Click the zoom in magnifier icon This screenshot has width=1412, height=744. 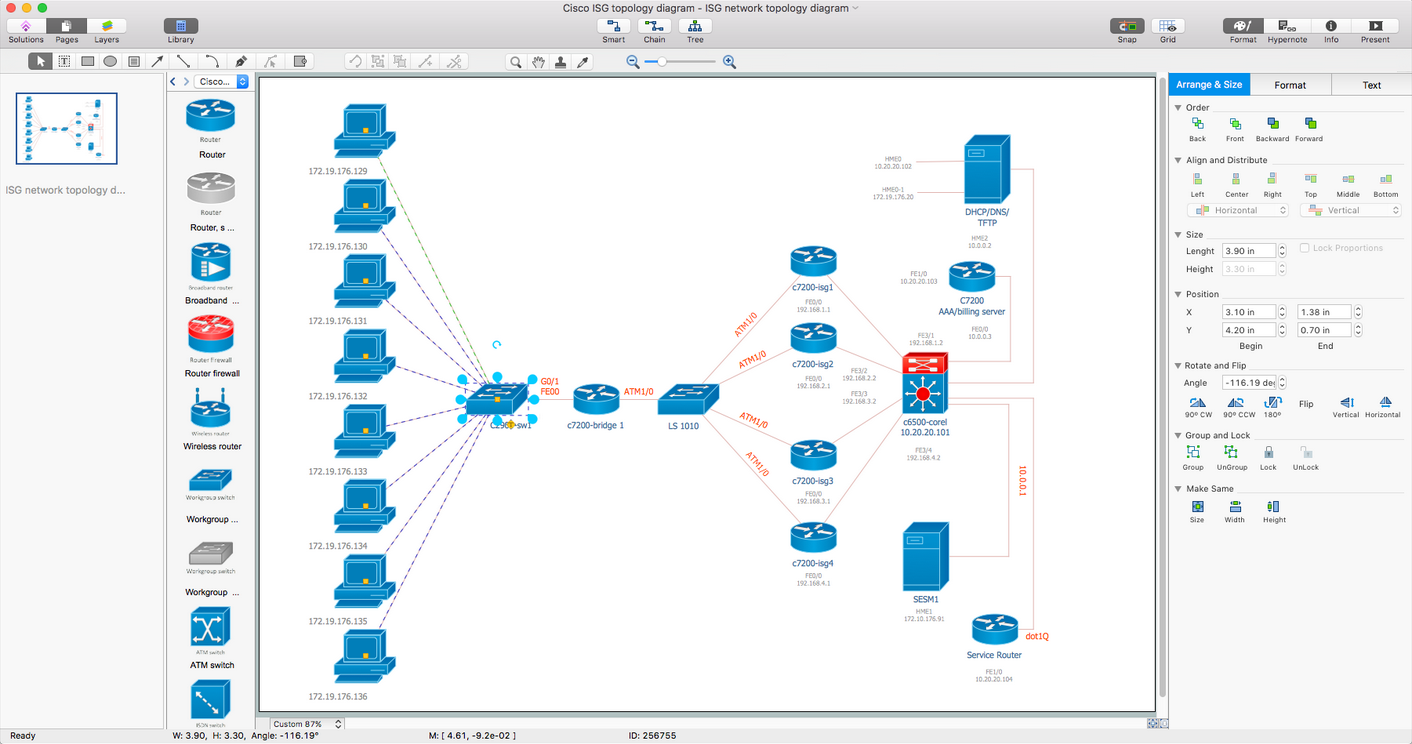[729, 62]
